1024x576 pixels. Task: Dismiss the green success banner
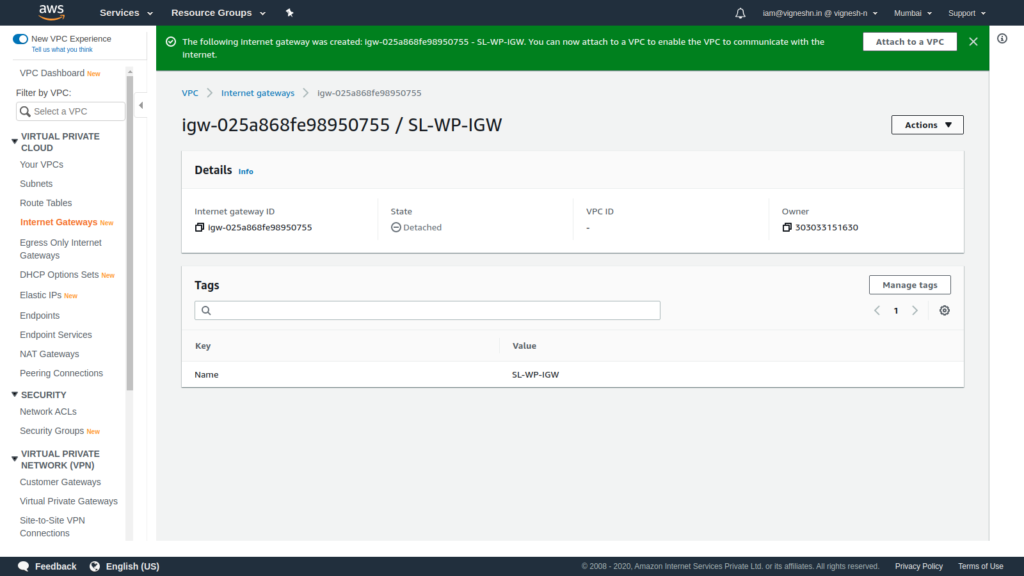point(973,42)
